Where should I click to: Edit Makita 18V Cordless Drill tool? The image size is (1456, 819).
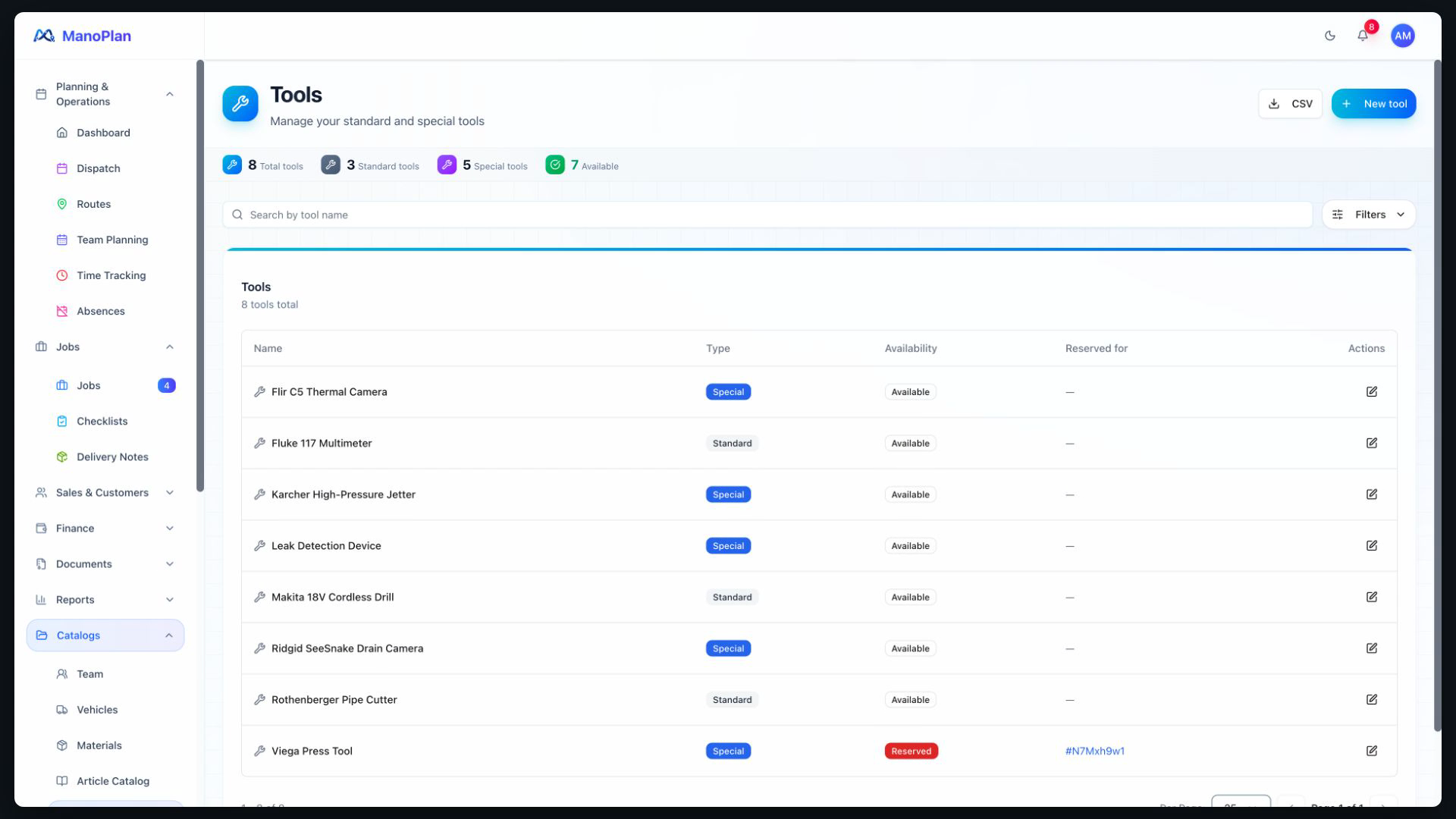click(x=1371, y=597)
